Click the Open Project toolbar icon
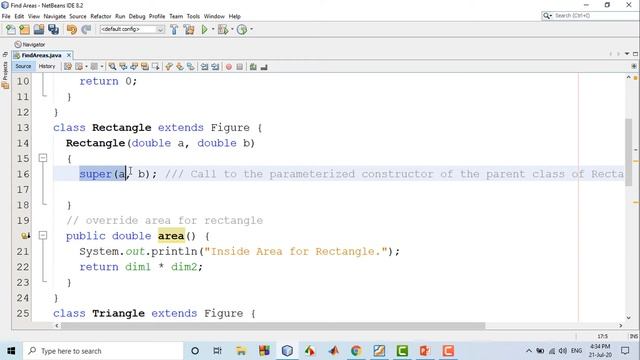Screen dimensions: 640x360 [39, 29]
